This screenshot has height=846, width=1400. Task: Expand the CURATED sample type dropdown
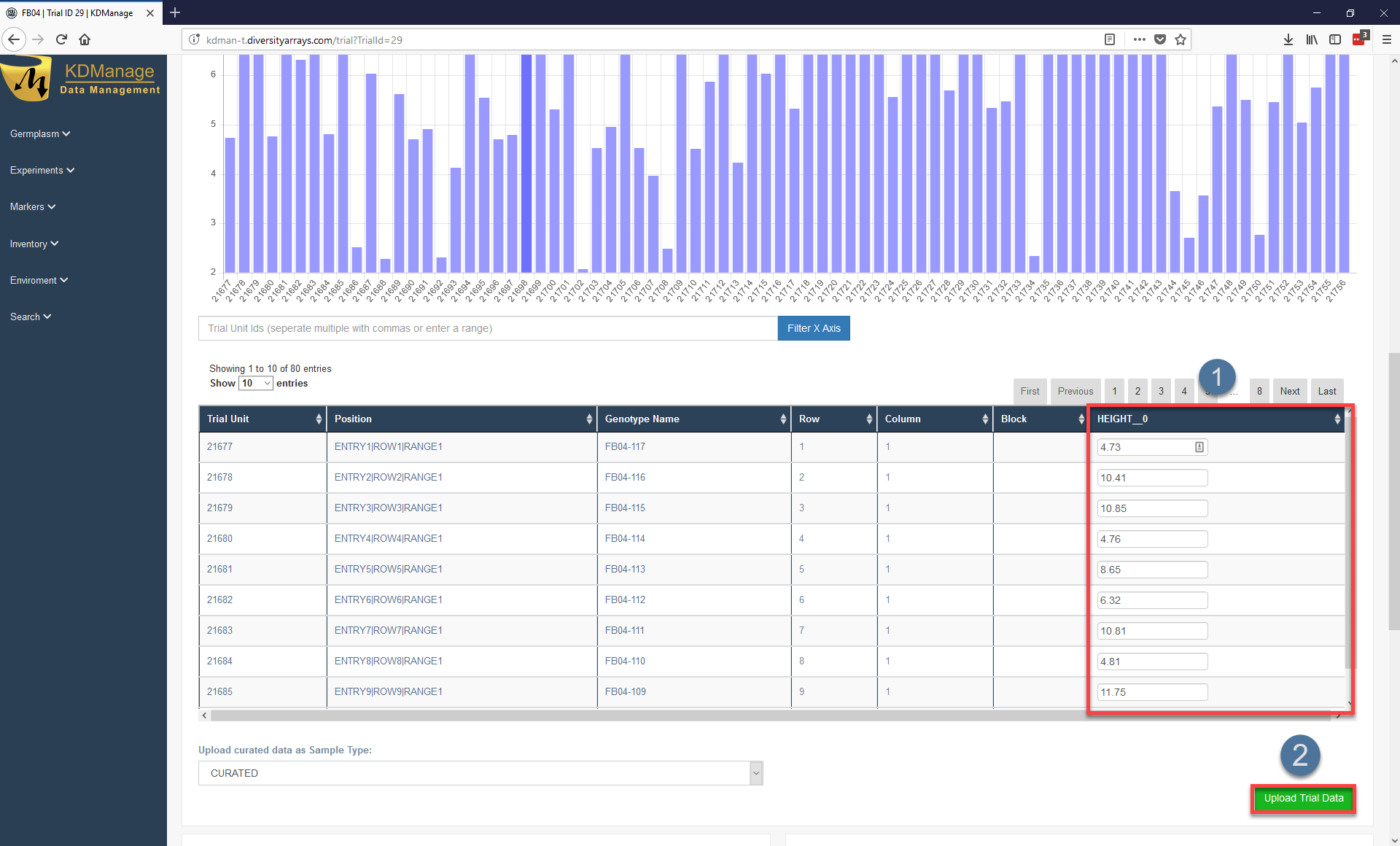coord(481,773)
